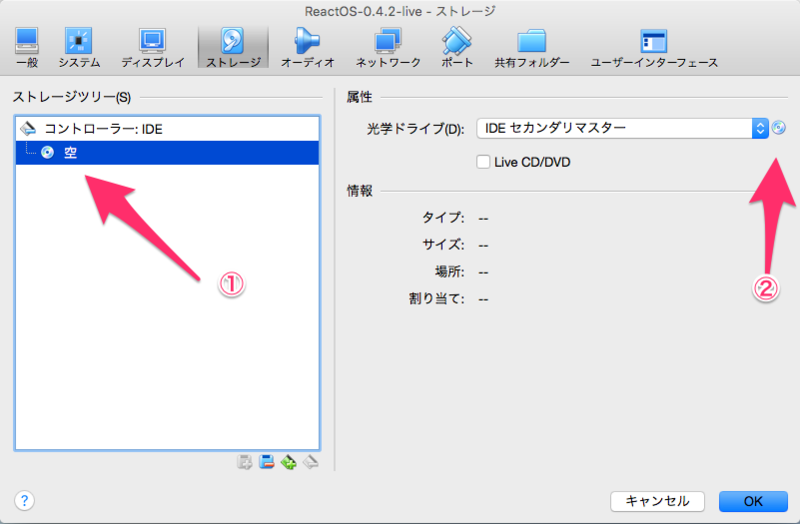
Task: Select the ストレージ tab
Action: 233,47
